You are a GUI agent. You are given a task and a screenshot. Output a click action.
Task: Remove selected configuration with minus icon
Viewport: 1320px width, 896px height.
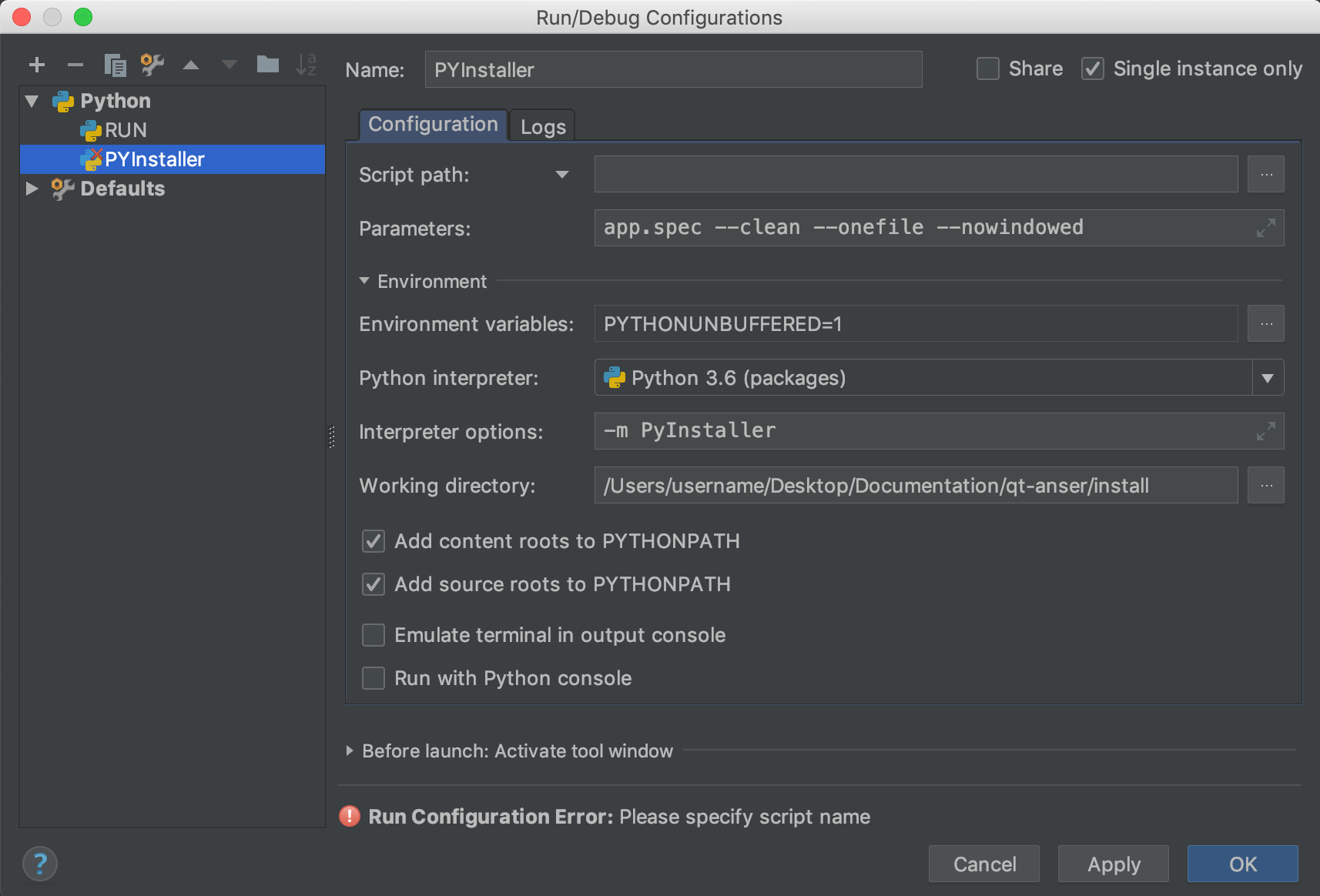tap(75, 65)
